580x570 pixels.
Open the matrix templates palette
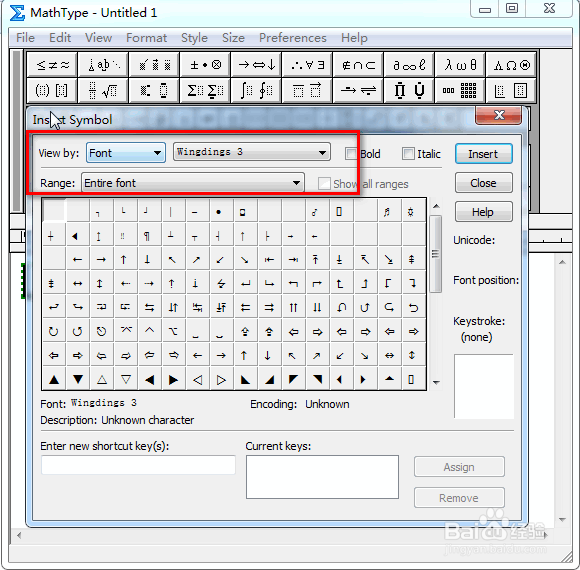pyautogui.click(x=460, y=90)
